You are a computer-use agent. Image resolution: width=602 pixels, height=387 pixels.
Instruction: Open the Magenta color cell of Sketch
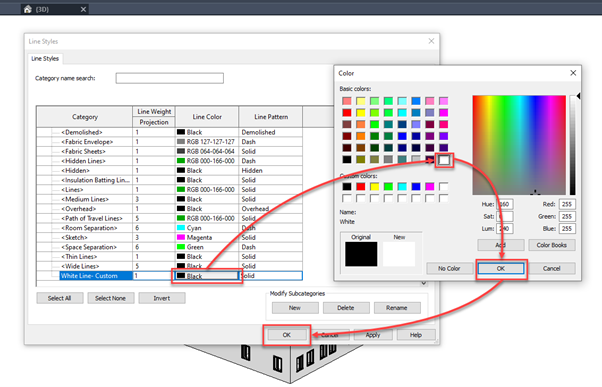coord(207,238)
